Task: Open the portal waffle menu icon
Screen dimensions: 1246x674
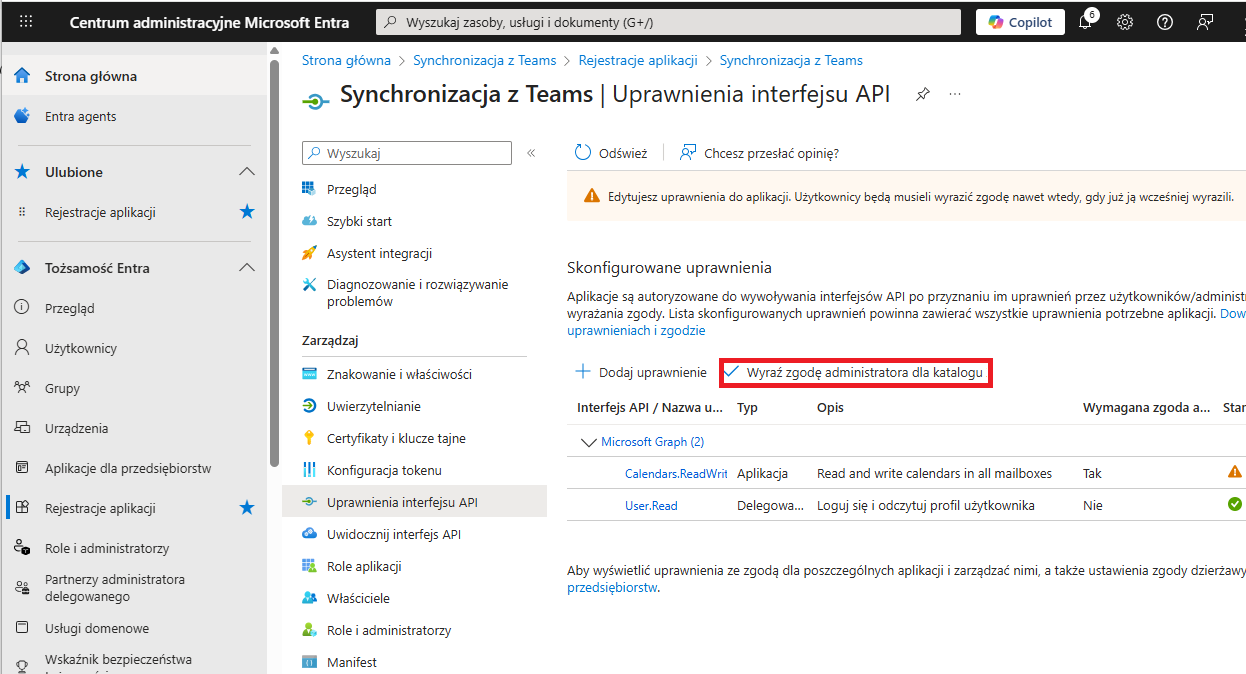Action: coord(26,21)
